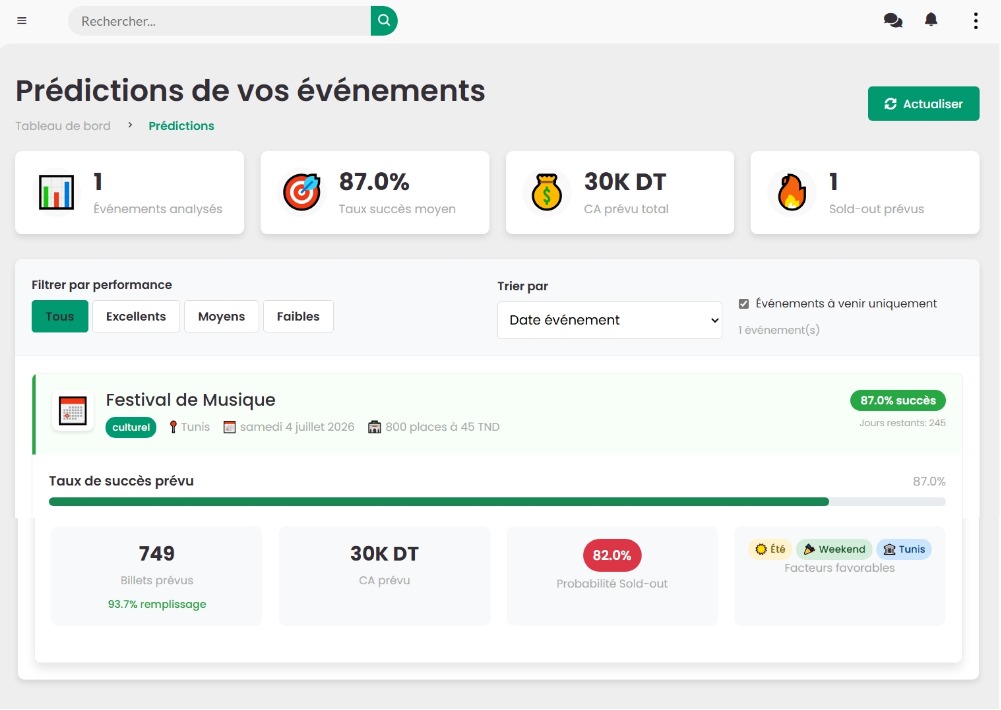1001x710 pixels.
Task: Click the '749' Billets prévus value
Action: [x=156, y=553]
